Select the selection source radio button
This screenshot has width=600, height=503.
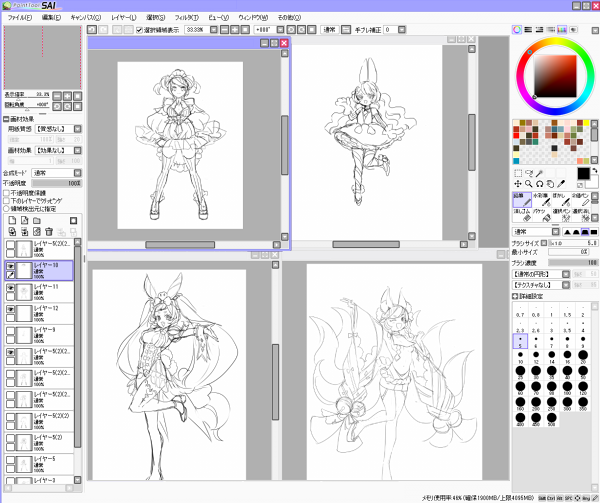point(6,209)
